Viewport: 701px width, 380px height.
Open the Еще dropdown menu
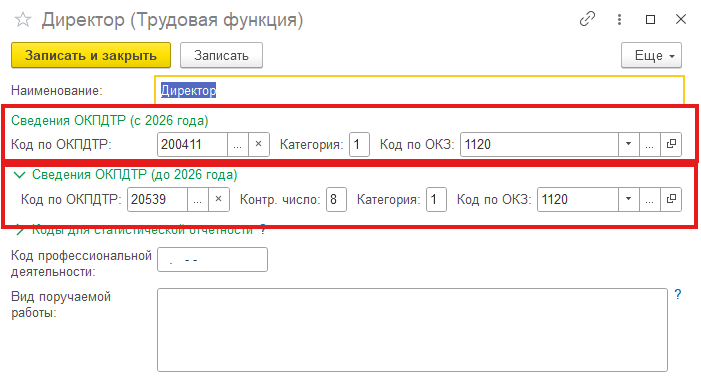(x=651, y=55)
